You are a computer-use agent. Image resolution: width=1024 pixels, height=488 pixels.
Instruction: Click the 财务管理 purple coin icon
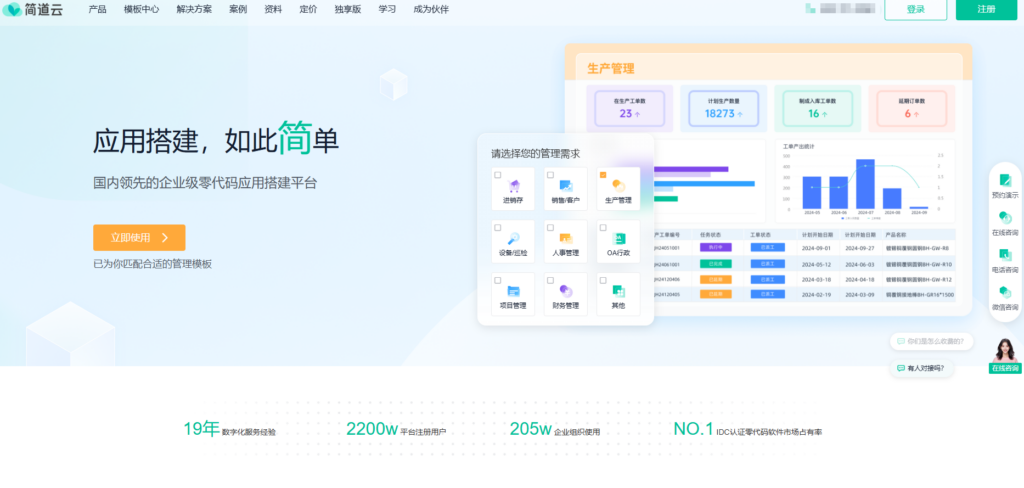click(x=566, y=291)
